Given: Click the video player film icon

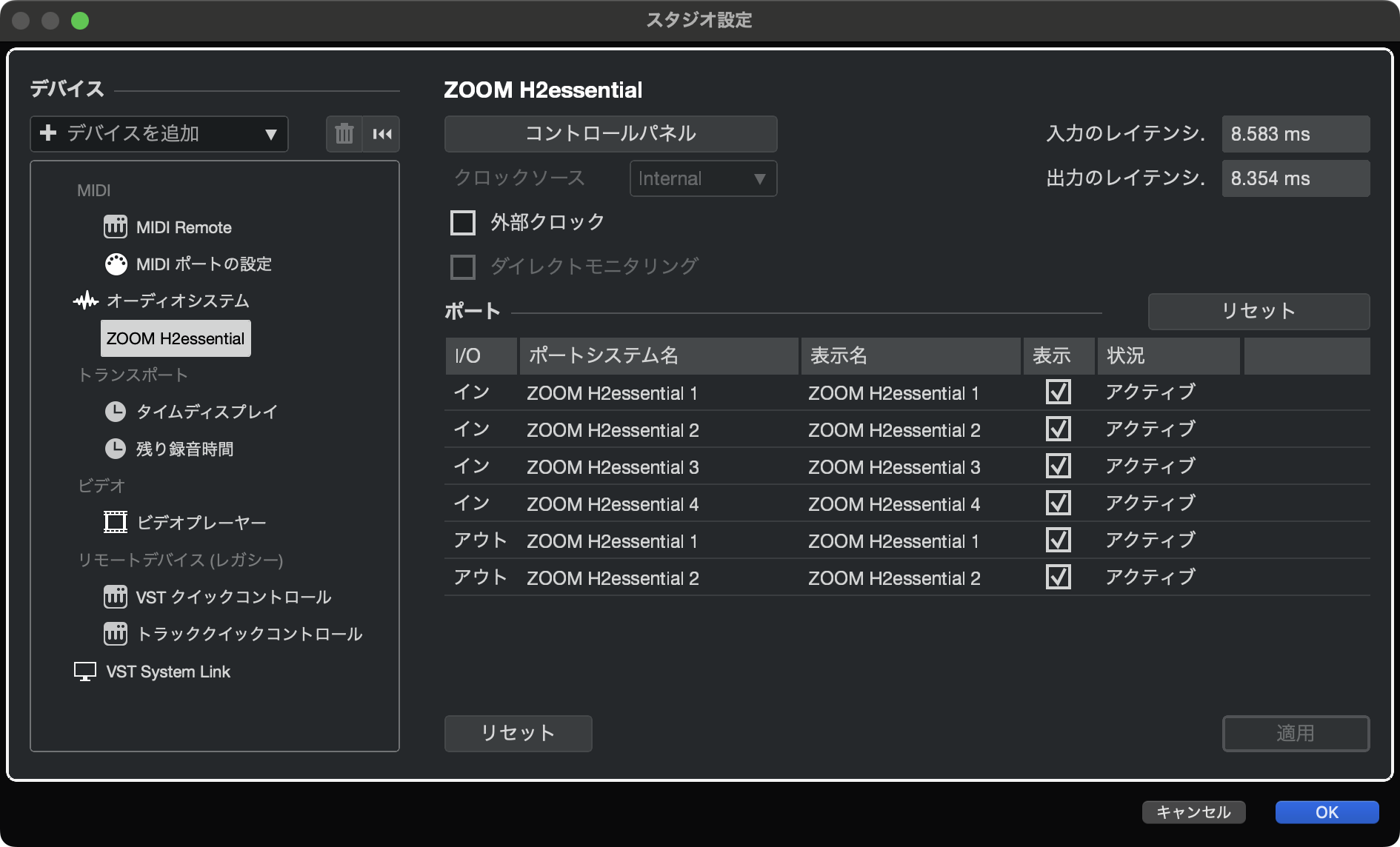Looking at the screenshot, I should (116, 523).
